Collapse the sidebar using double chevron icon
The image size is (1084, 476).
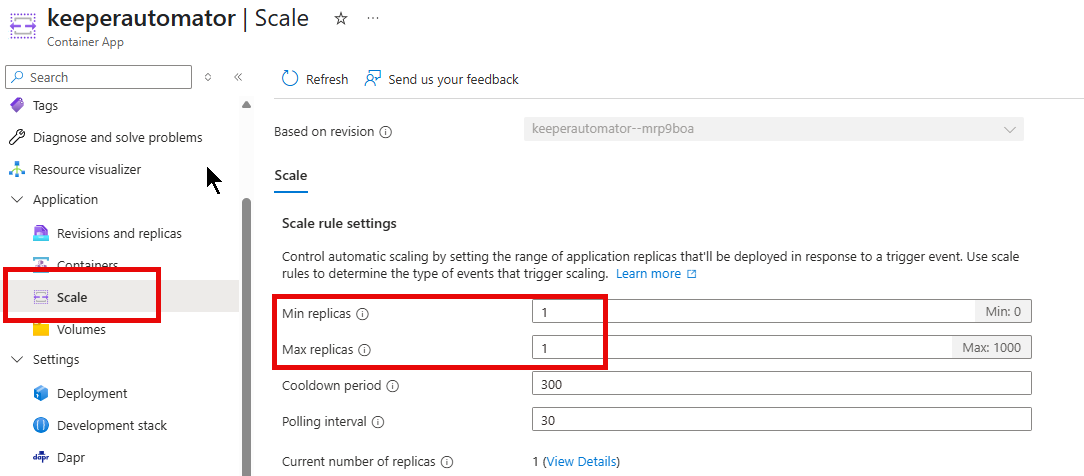(x=238, y=77)
